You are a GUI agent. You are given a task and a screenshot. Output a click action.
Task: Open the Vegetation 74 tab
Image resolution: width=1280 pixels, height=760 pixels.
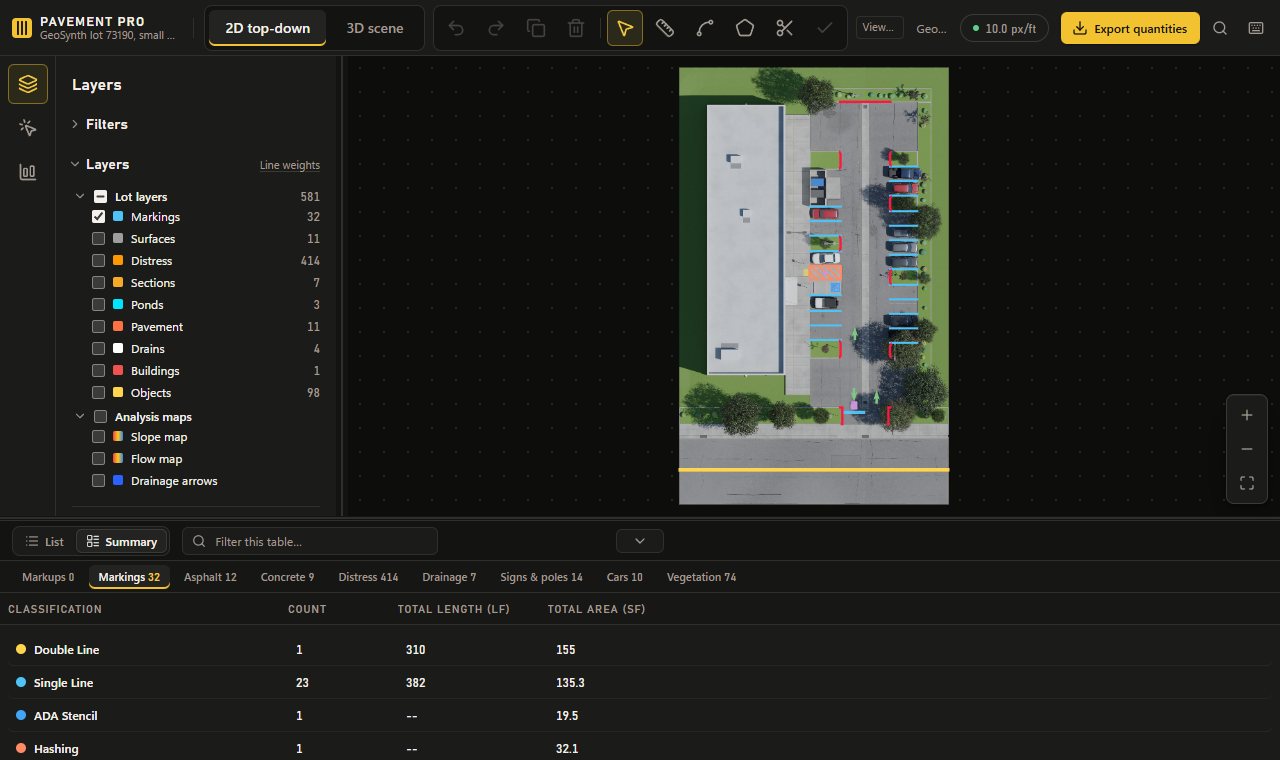point(701,577)
